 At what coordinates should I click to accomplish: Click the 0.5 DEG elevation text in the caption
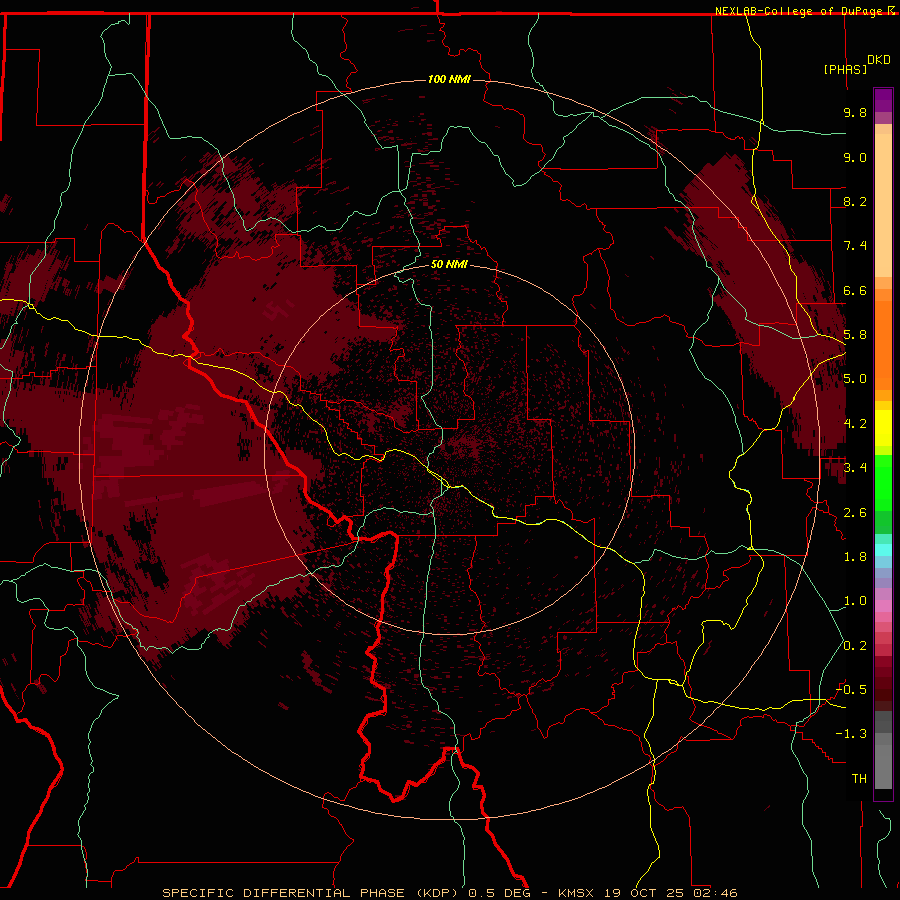click(499, 893)
